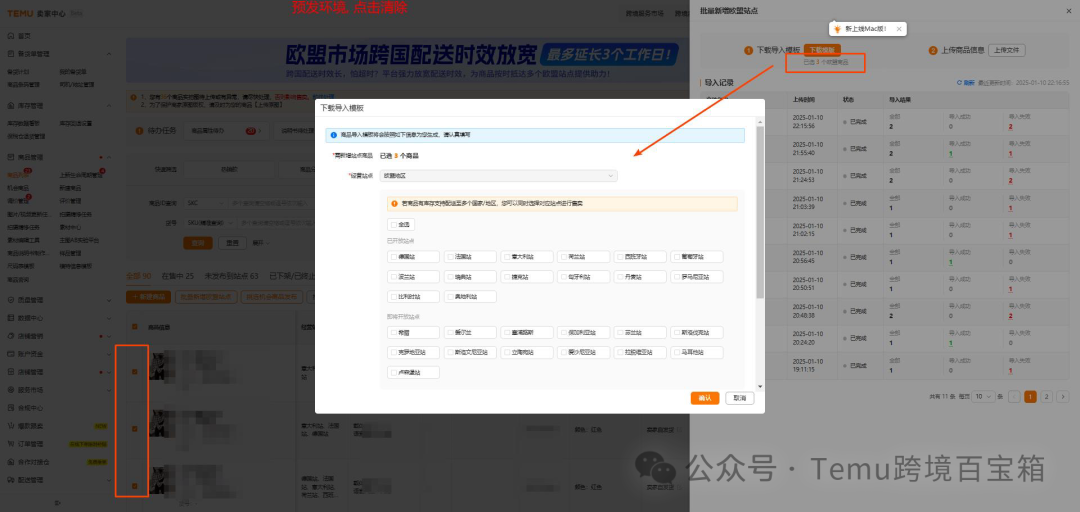Open 质量管理 section icon in sidebar

[x=11, y=300]
